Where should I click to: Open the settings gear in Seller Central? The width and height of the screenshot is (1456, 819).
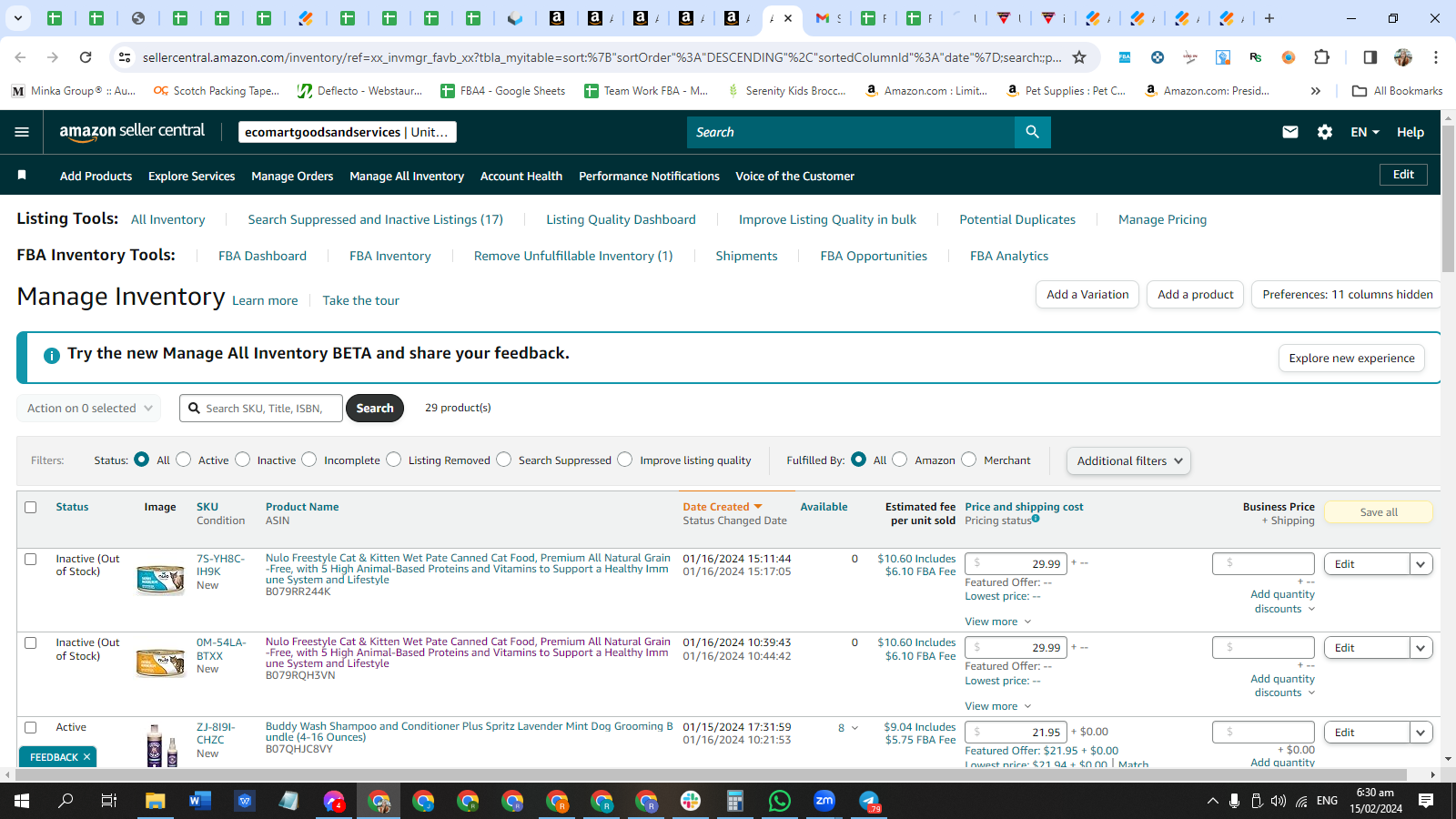point(1325,132)
